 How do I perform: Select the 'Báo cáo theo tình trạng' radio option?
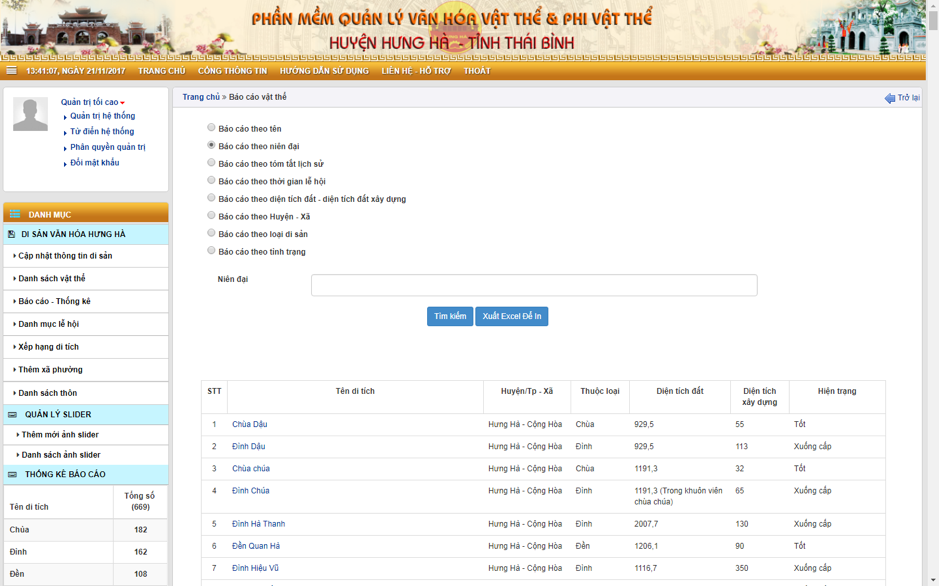point(211,251)
